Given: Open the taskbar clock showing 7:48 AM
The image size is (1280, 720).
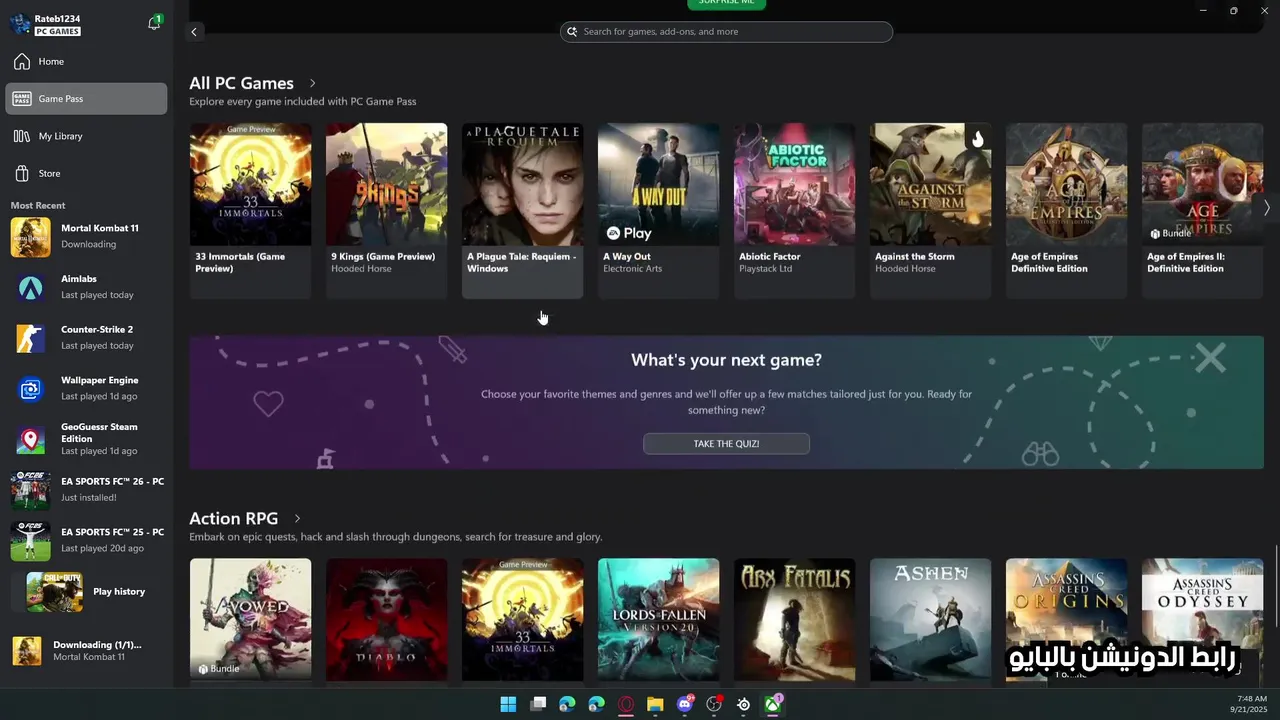Looking at the screenshot, I should coord(1251,704).
